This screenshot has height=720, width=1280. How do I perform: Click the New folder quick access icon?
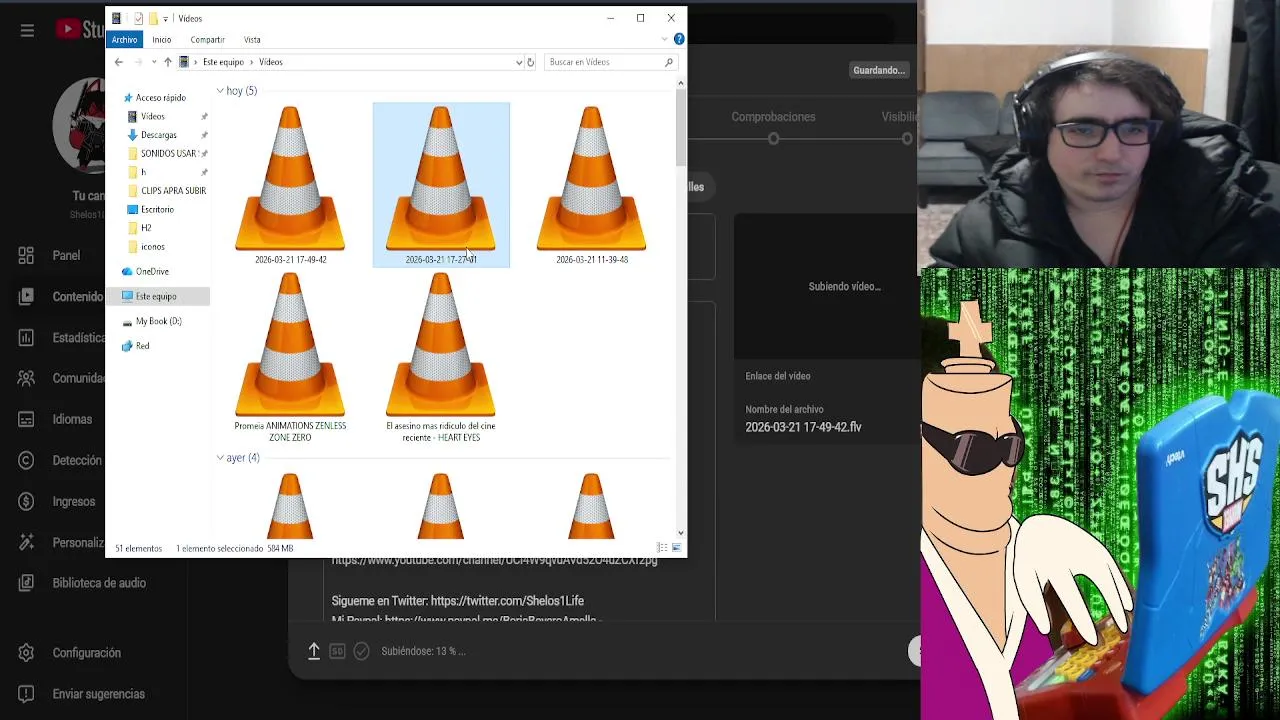click(153, 18)
